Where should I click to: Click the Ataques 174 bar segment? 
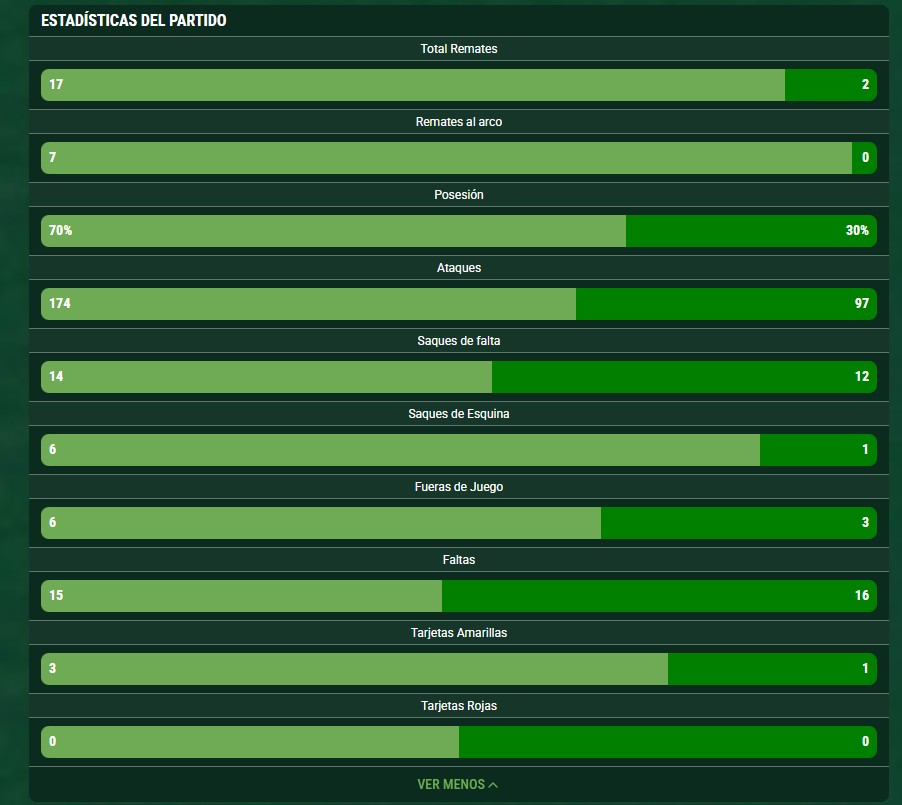pos(308,304)
